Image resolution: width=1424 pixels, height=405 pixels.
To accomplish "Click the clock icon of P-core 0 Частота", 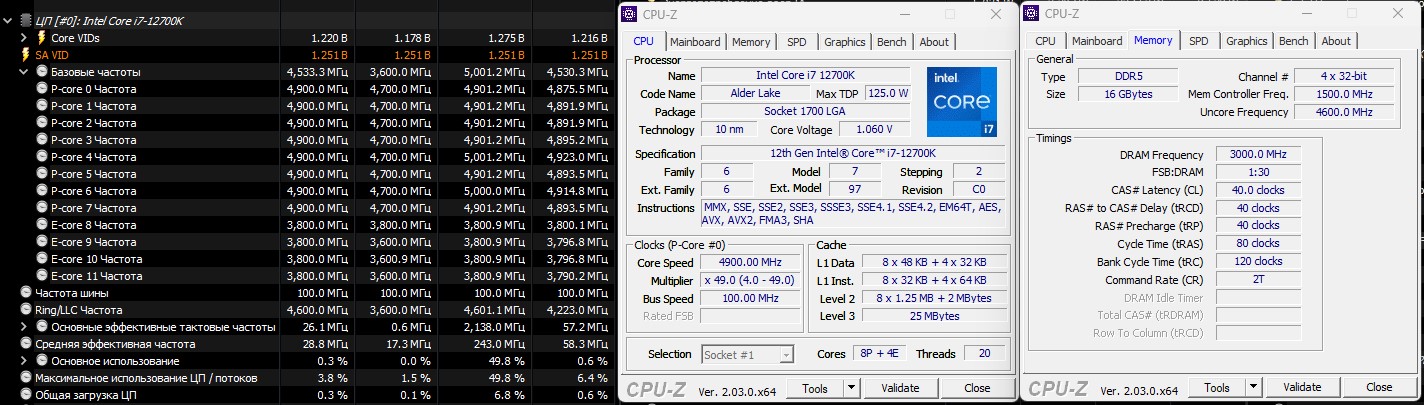I will pyautogui.click(x=41, y=89).
